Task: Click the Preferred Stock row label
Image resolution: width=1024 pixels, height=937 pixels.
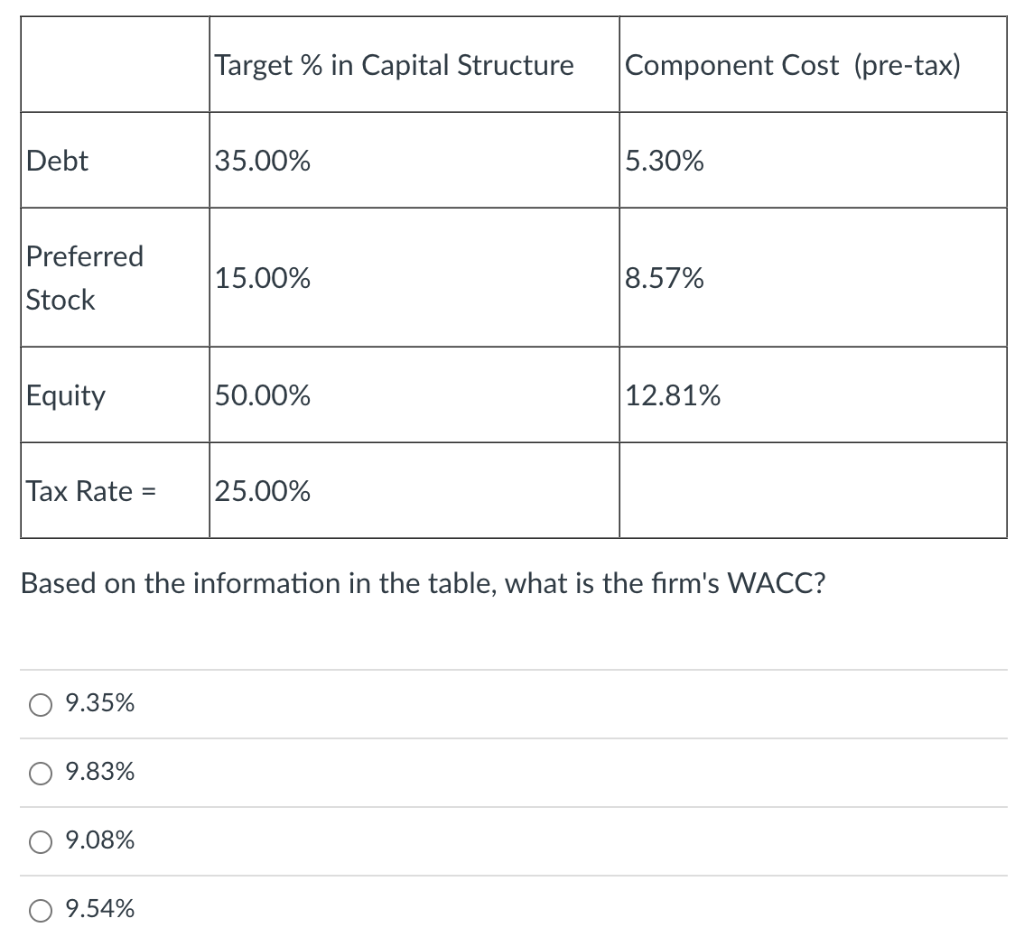Action: pyautogui.click(x=86, y=277)
